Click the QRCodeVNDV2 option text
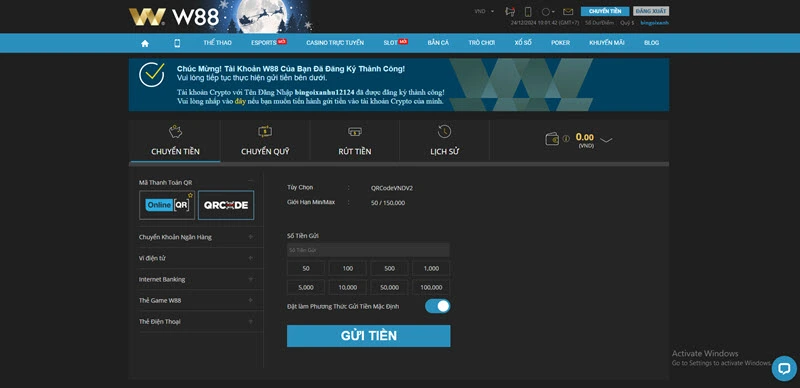The height and width of the screenshot is (388, 800). 392,188
